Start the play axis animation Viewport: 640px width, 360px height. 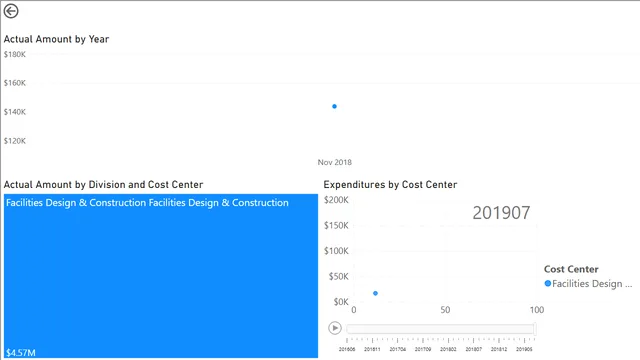[x=335, y=328]
